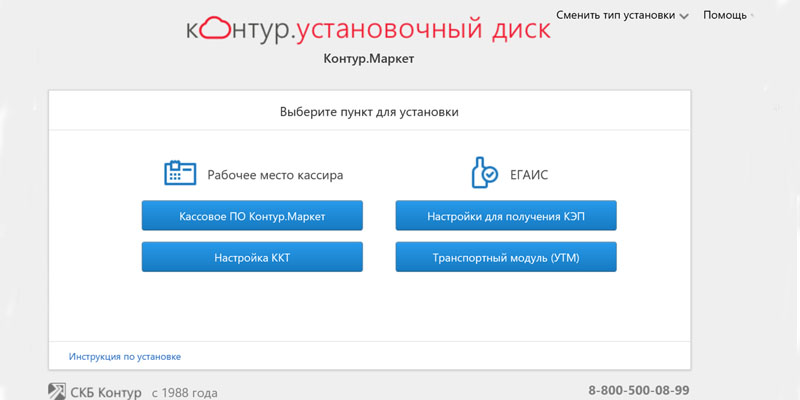Click the chevron next to Сменить тип установки
800x400 pixels.
(x=684, y=16)
